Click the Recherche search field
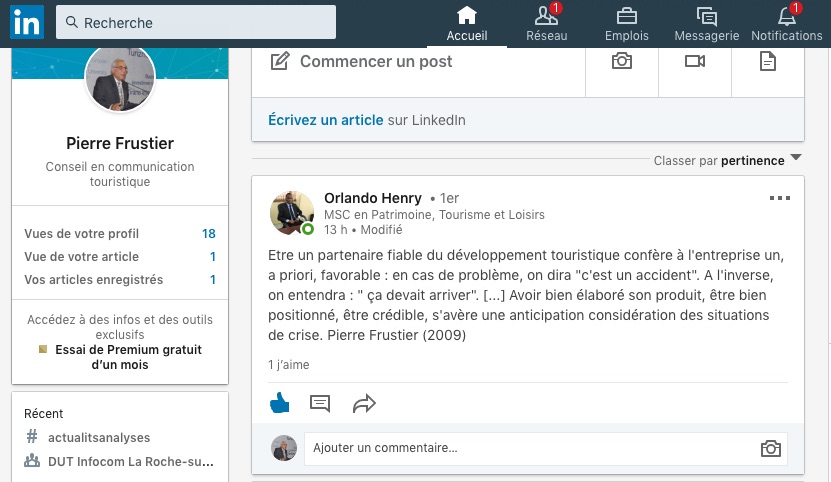 [196, 22]
